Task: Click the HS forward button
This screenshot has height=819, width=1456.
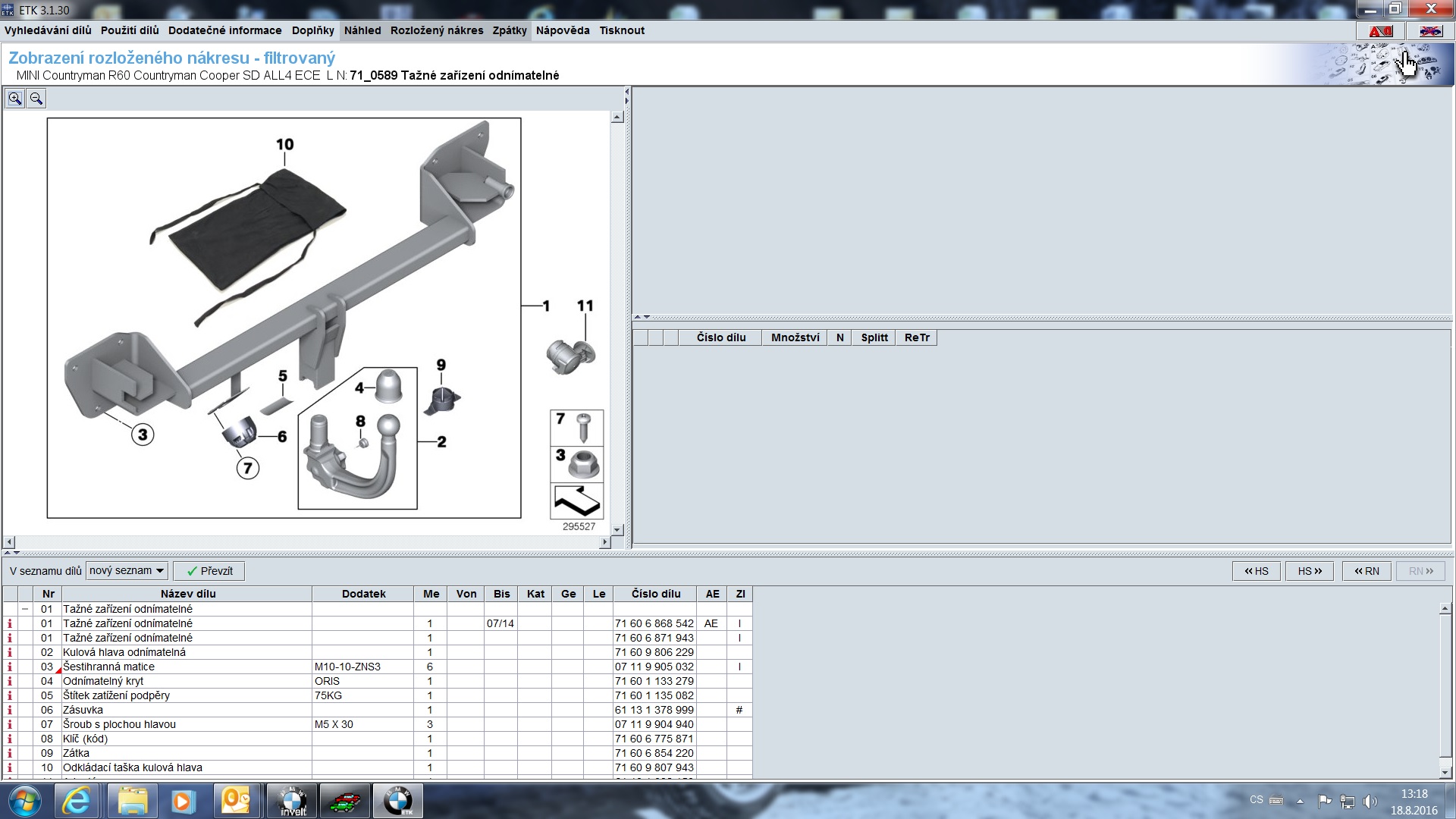Action: point(1309,571)
